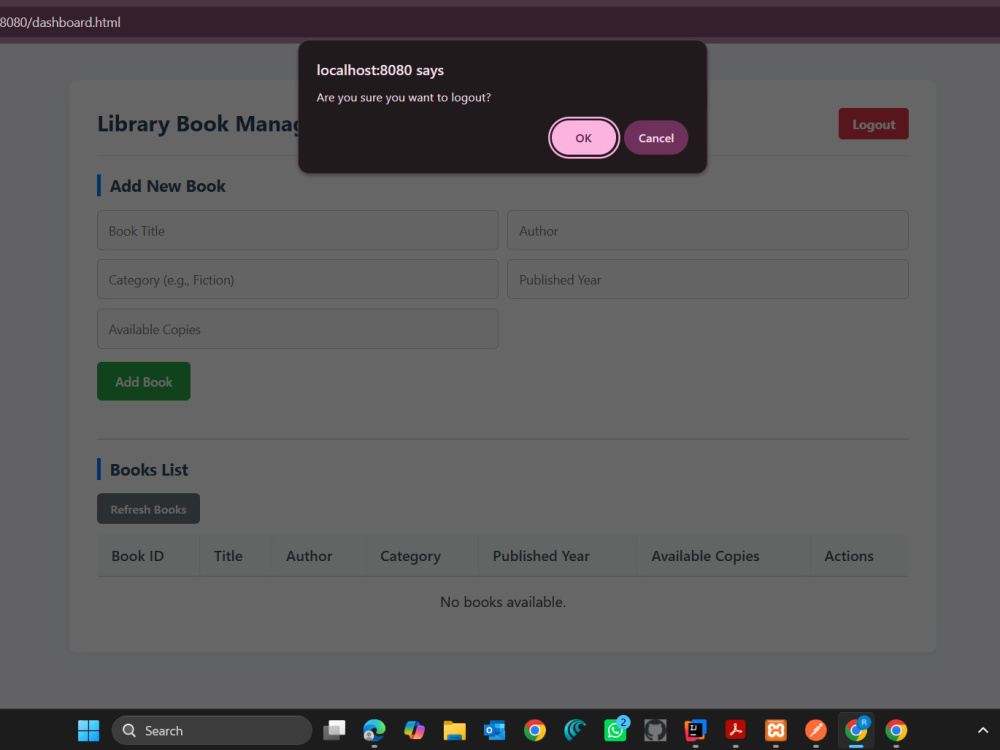This screenshot has height=750, width=1000.
Task: Click the Refresh Books button
Action: coord(149,509)
